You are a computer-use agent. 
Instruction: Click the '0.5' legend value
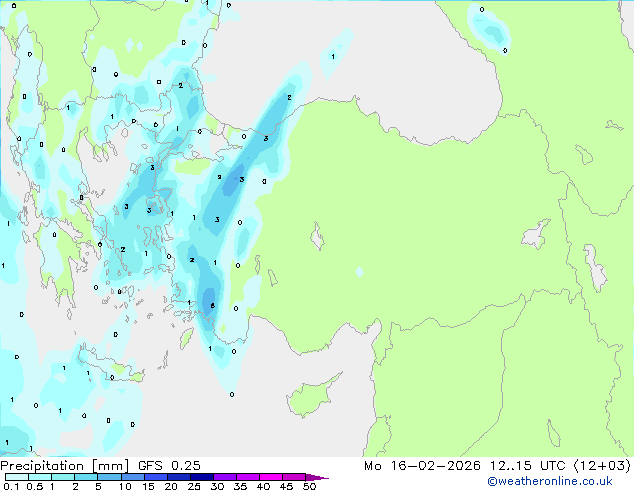(35, 486)
